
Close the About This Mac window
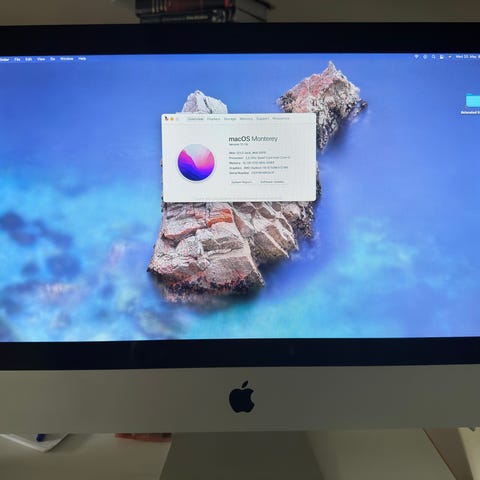click(166, 118)
